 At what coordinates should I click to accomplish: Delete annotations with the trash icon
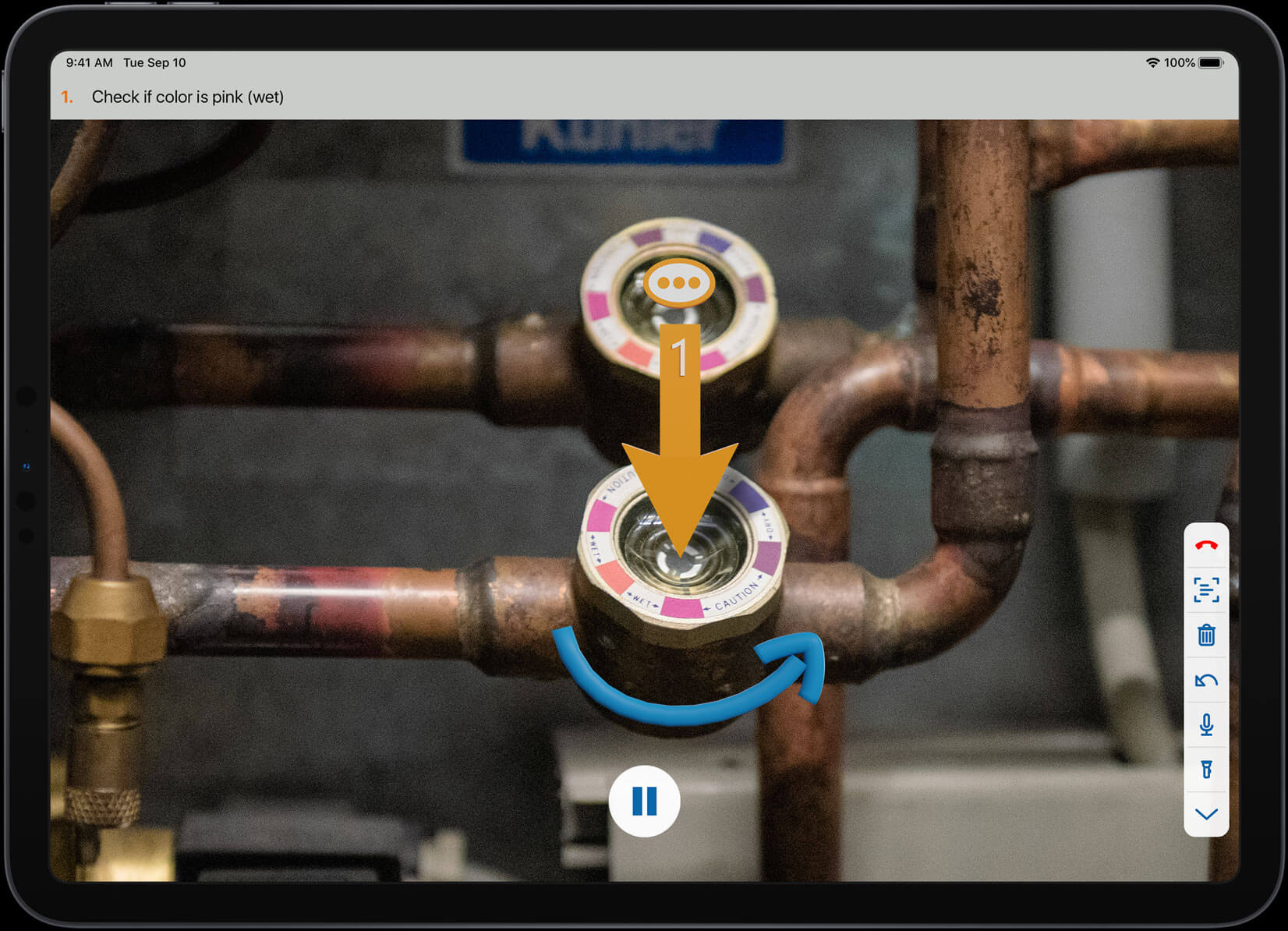point(1205,635)
